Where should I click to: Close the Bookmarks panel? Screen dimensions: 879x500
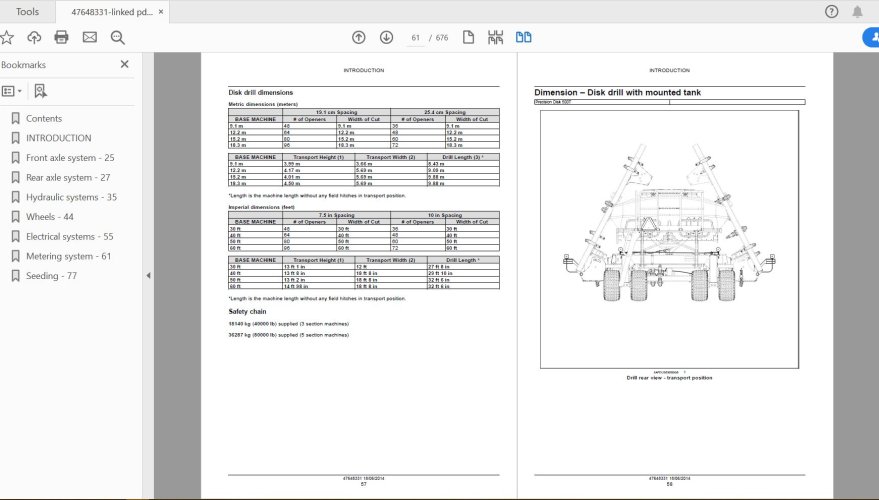tap(124, 64)
